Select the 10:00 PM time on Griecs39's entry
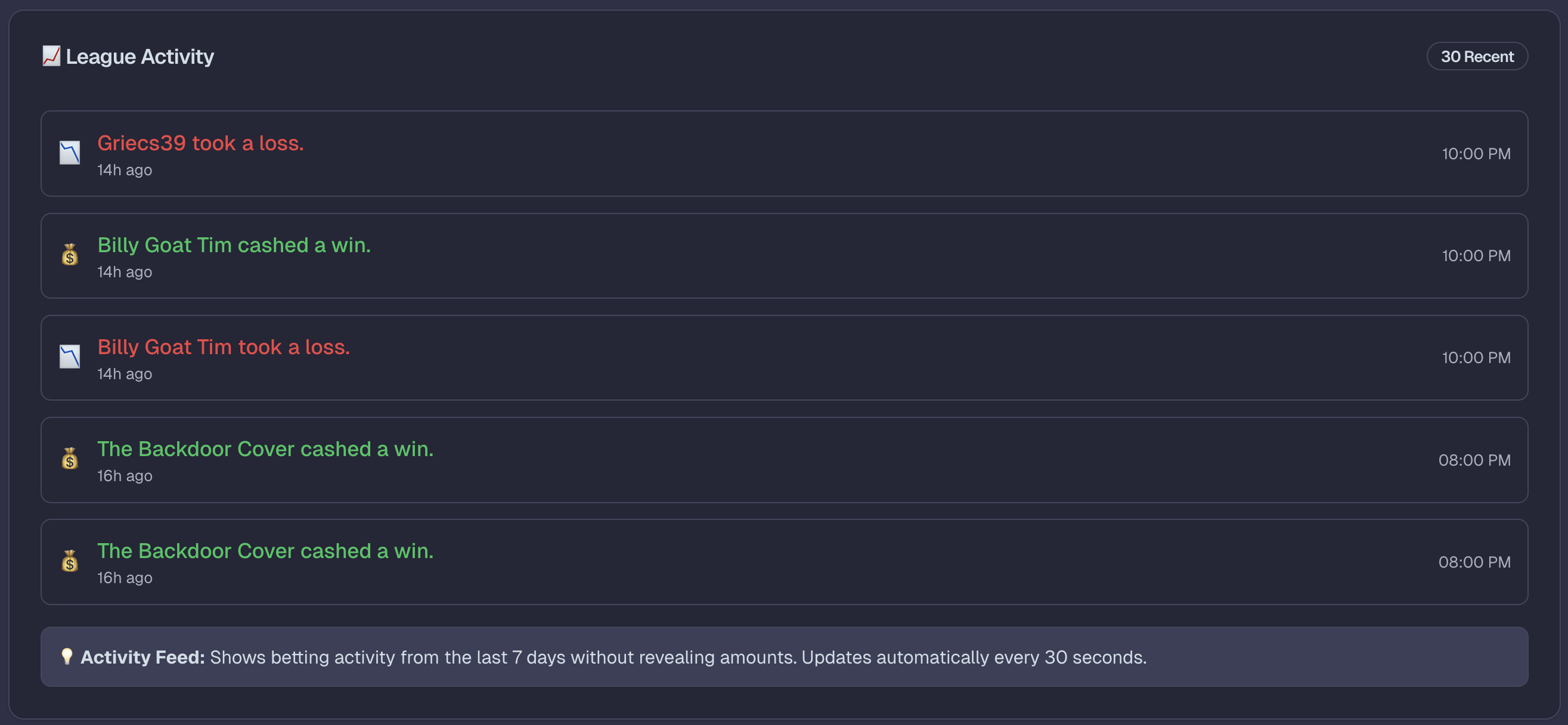The image size is (1568, 725). pos(1476,153)
